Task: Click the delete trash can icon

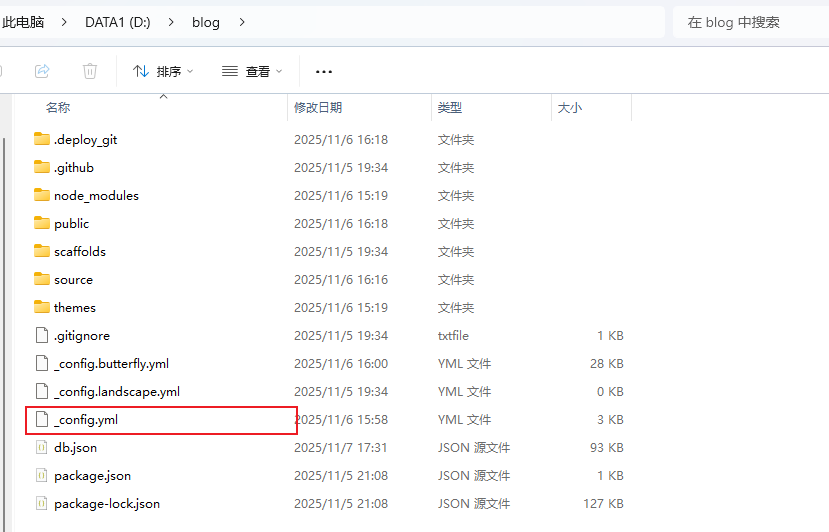Action: [90, 71]
